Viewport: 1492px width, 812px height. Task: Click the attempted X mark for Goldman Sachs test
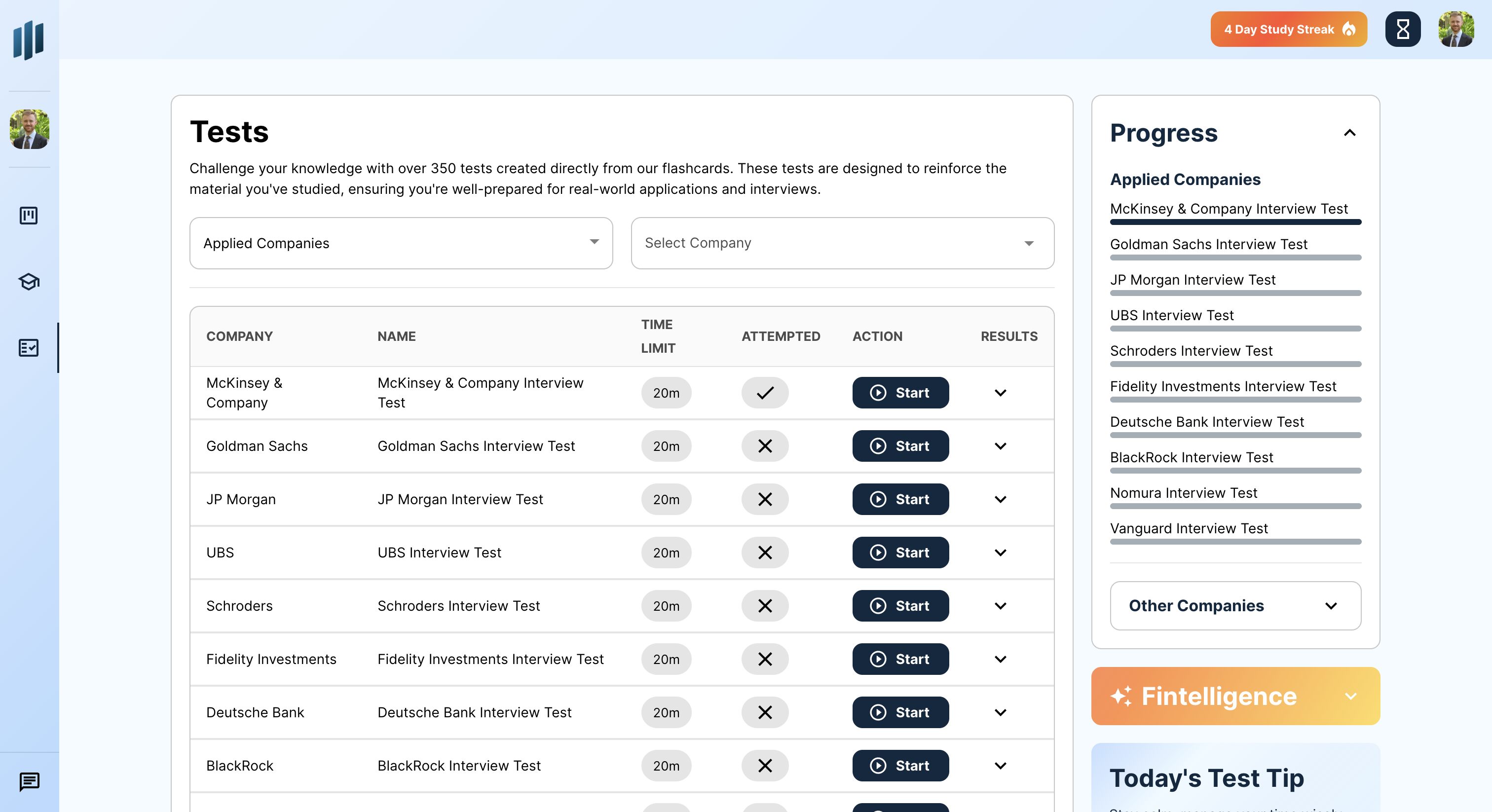(x=765, y=446)
